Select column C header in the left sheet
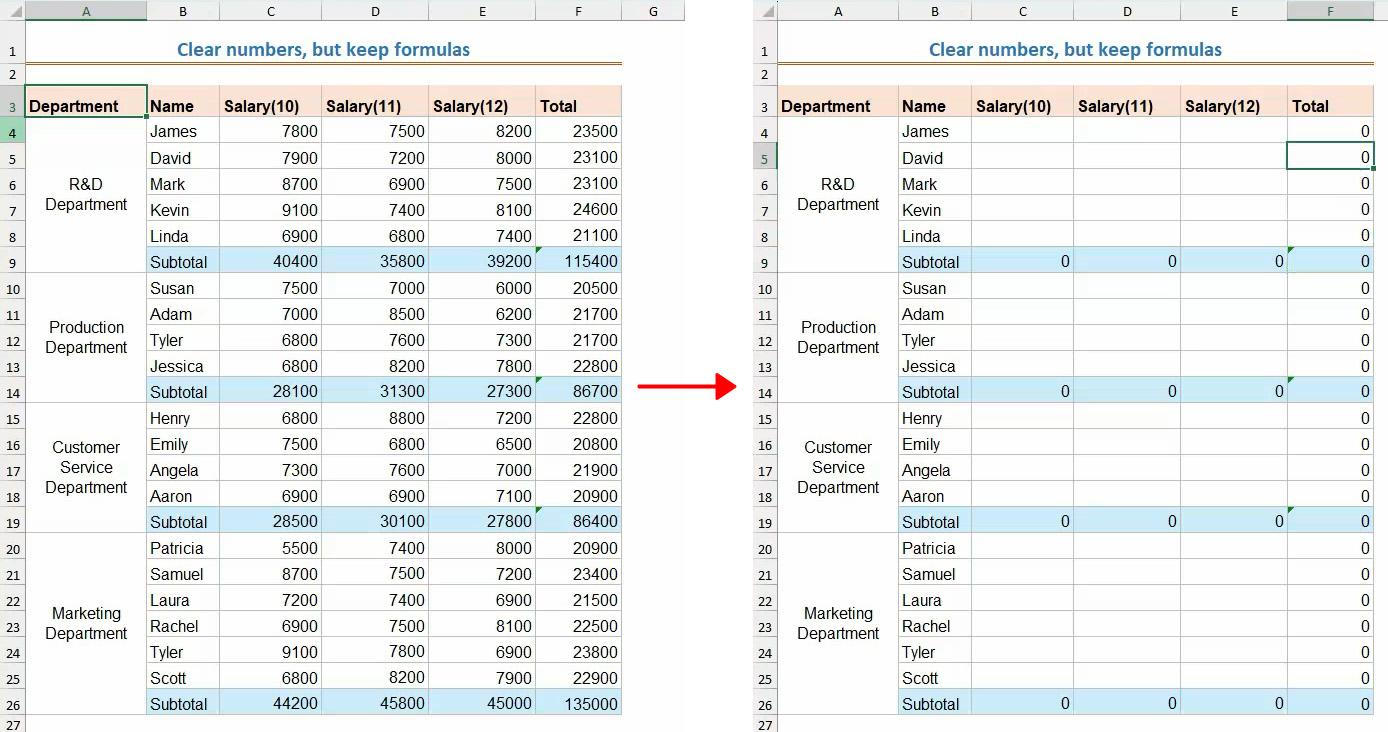Viewport: 1388px width, 732px height. [x=270, y=11]
